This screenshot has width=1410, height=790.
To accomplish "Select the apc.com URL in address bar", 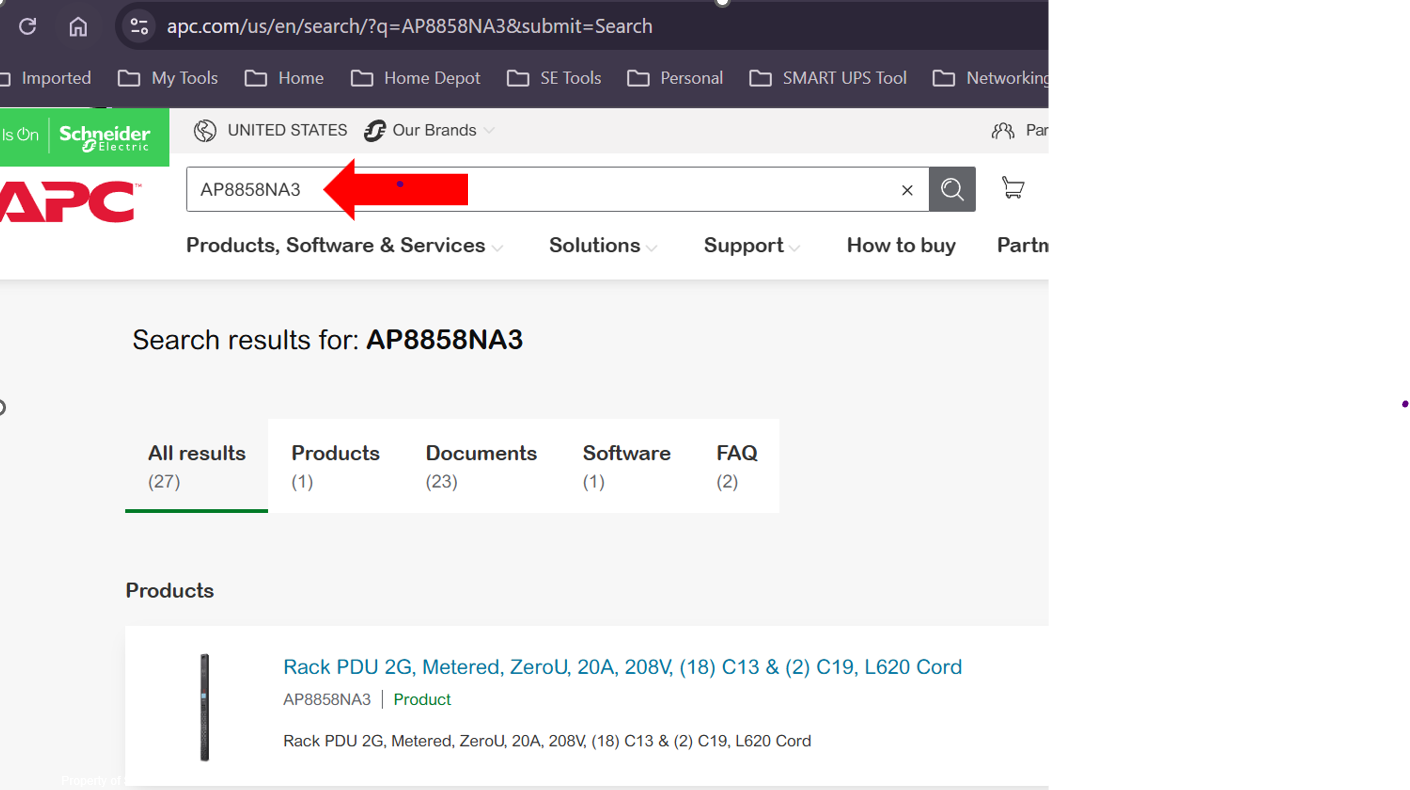I will tap(409, 26).
